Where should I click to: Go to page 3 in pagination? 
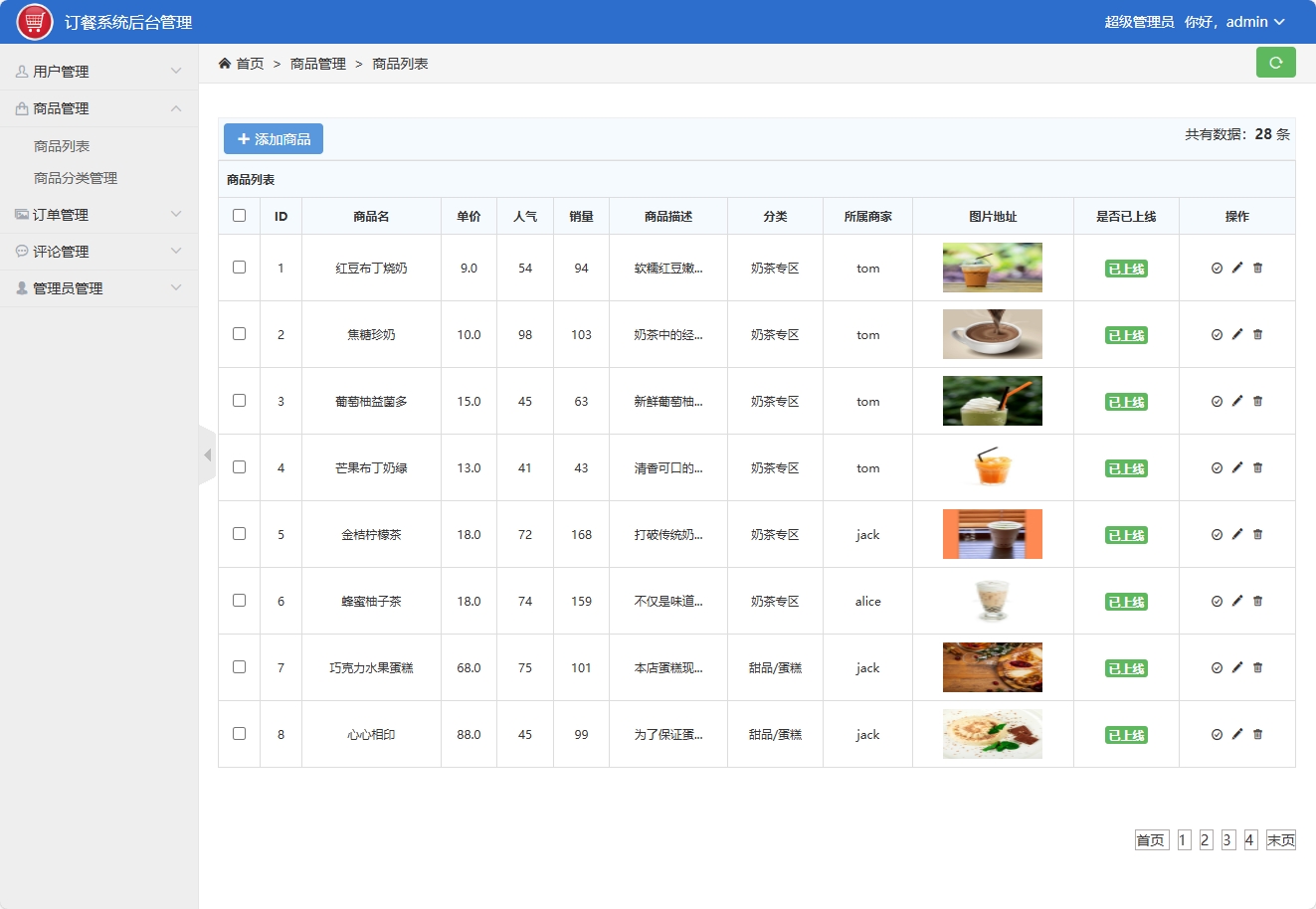[1227, 839]
